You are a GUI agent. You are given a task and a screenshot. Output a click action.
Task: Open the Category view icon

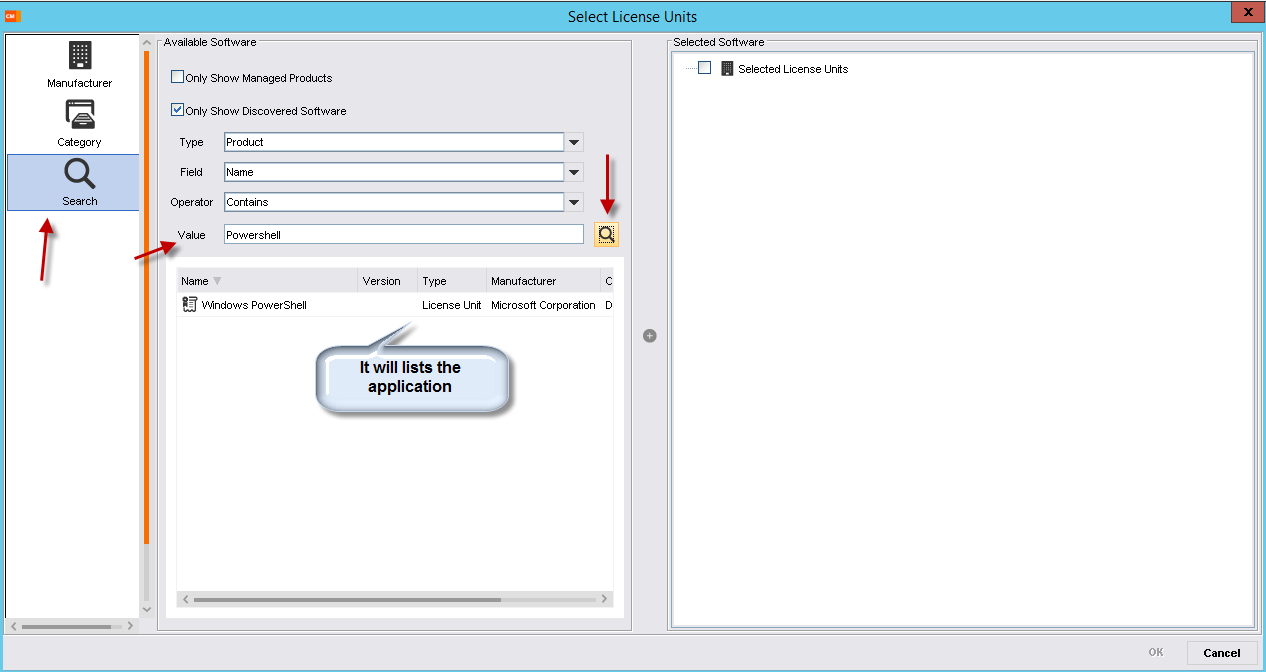point(80,115)
